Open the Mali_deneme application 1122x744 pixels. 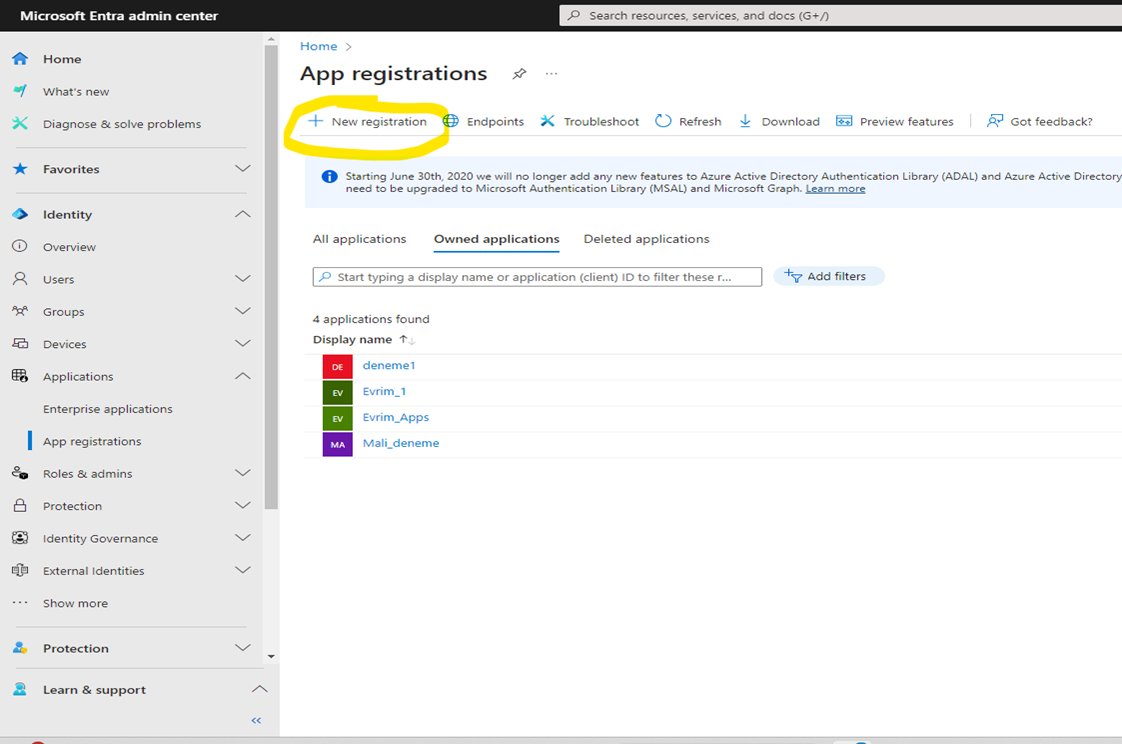tap(401, 444)
